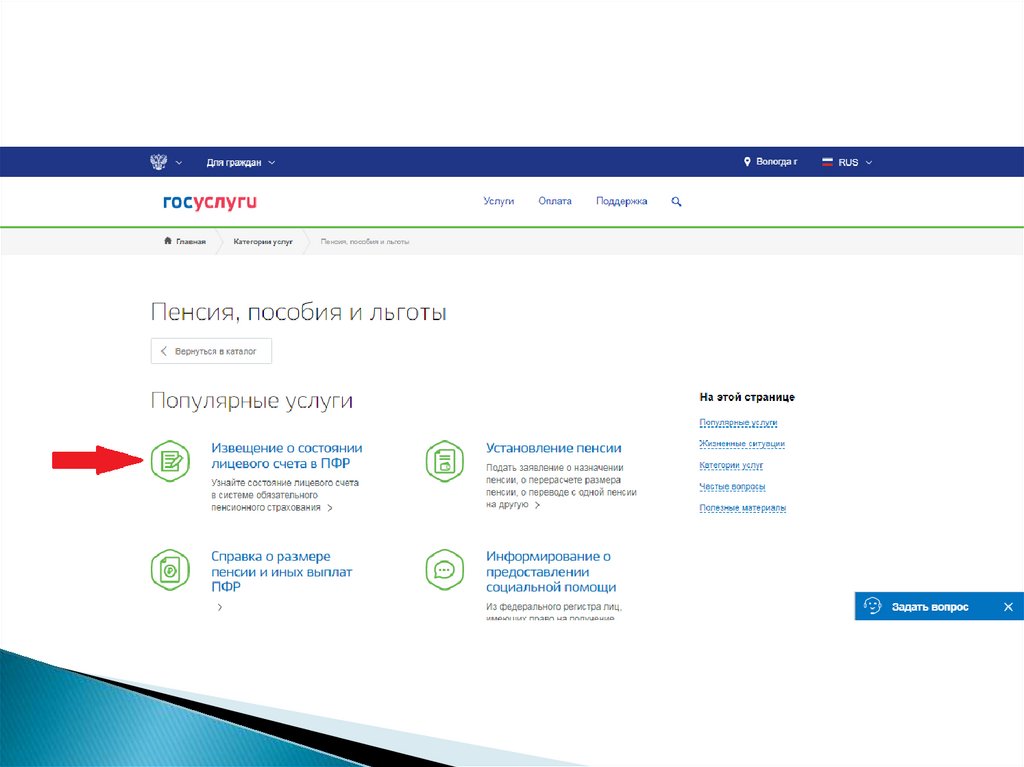1024x767 pixels.
Task: Click the coat of arms emblem icon
Action: [159, 161]
